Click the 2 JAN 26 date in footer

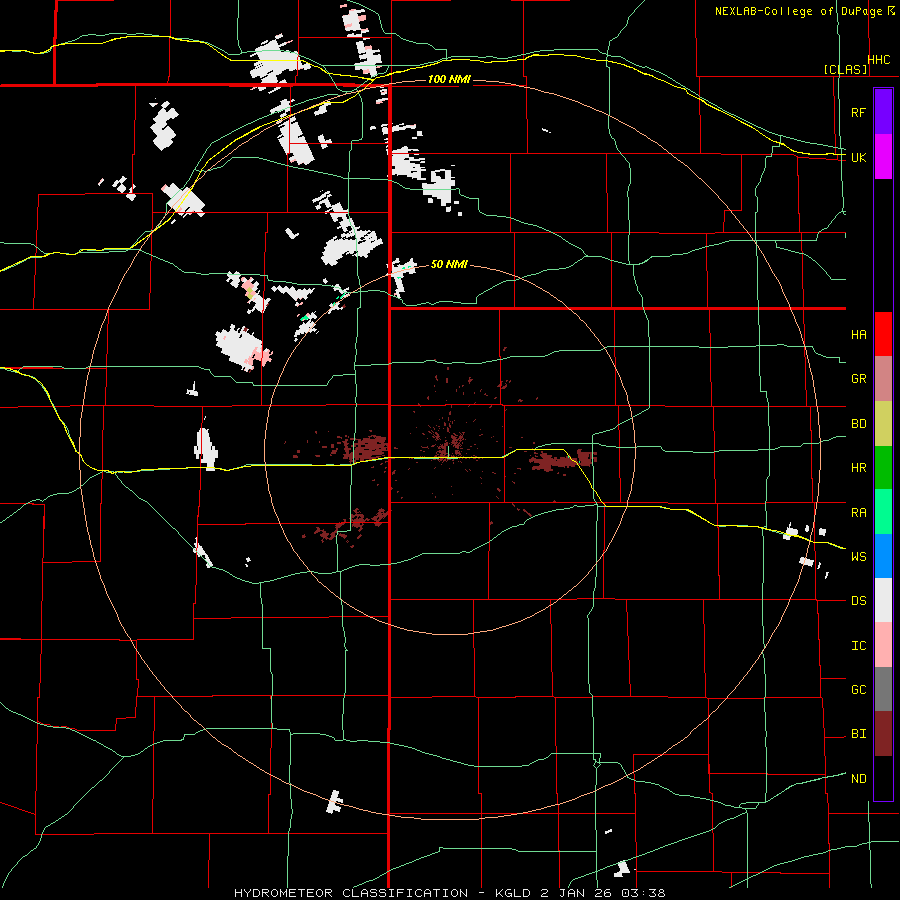tap(575, 893)
